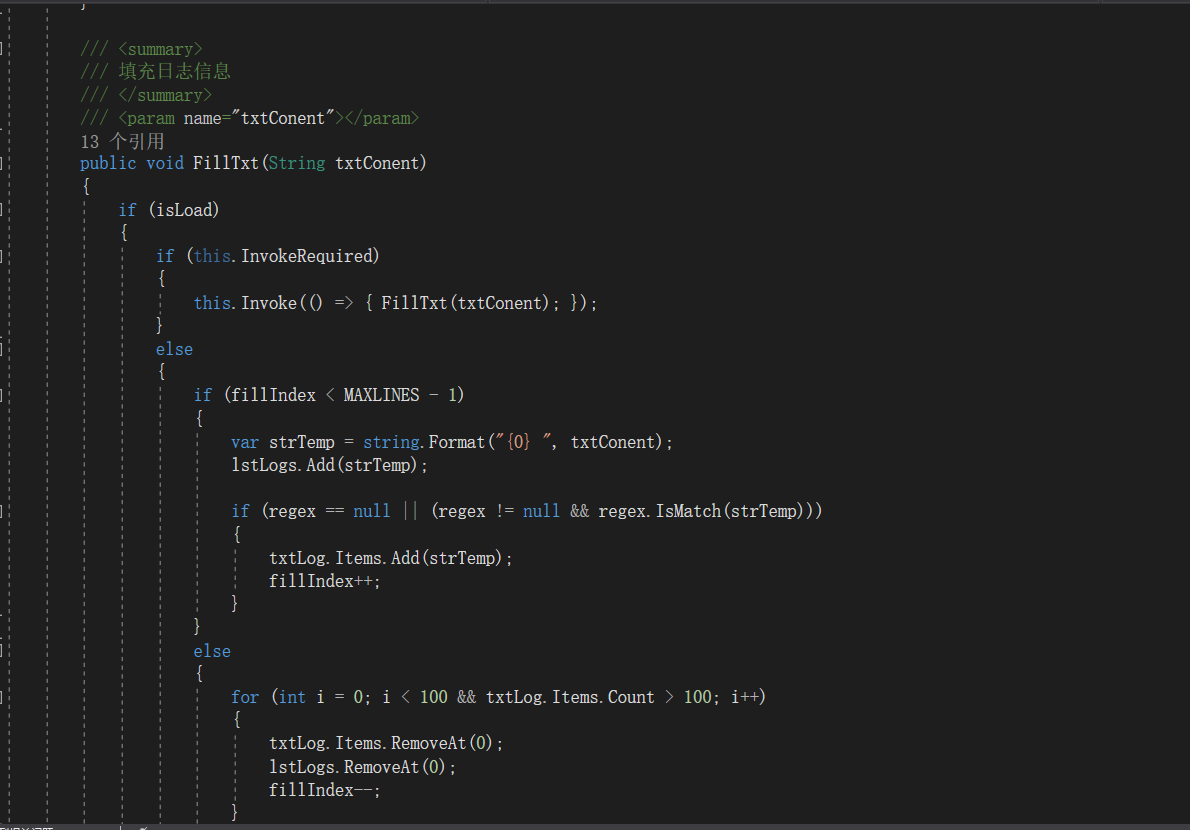Collapse the FillTxt method outline marker
This screenshot has height=830, width=1190.
click(x=3, y=163)
